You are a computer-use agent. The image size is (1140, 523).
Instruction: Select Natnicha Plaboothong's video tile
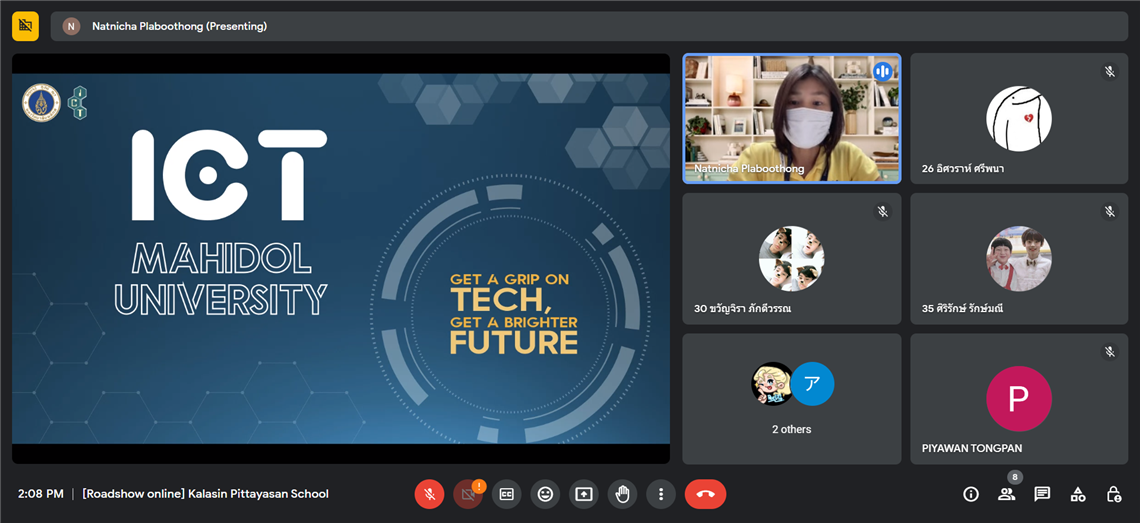point(791,118)
